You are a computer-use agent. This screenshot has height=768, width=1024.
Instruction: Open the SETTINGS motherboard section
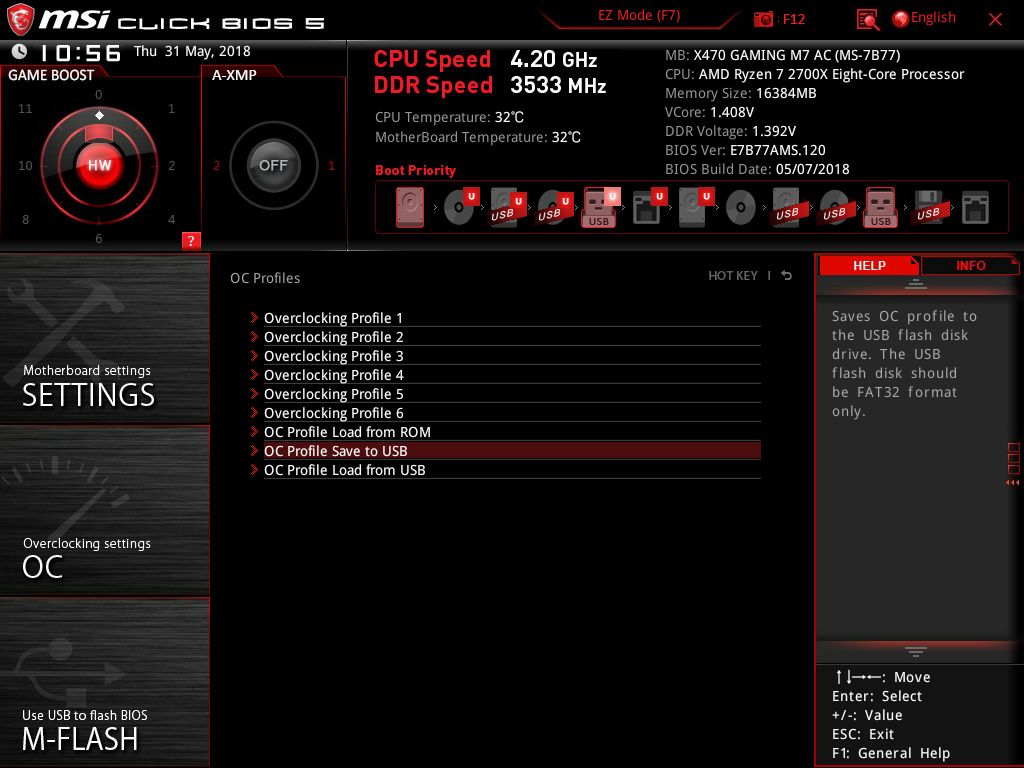tap(104, 338)
